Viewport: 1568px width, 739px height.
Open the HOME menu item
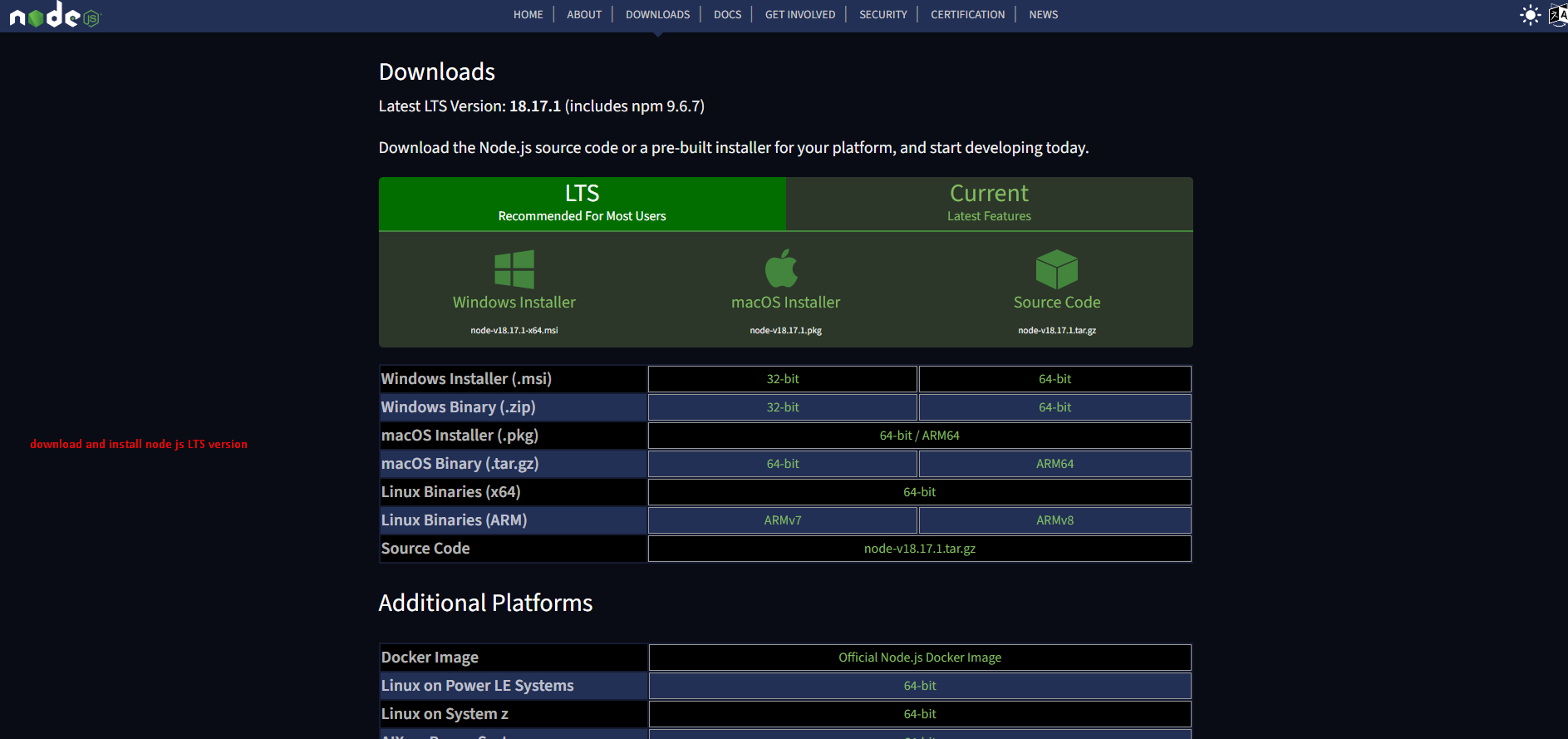click(x=528, y=14)
